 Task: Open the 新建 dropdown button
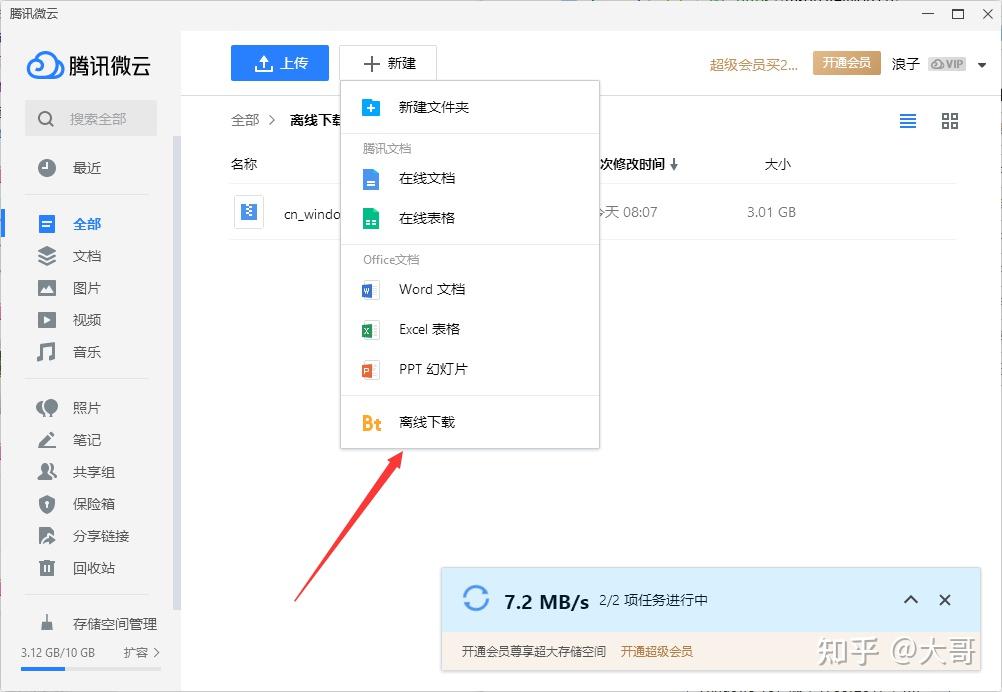pos(388,63)
